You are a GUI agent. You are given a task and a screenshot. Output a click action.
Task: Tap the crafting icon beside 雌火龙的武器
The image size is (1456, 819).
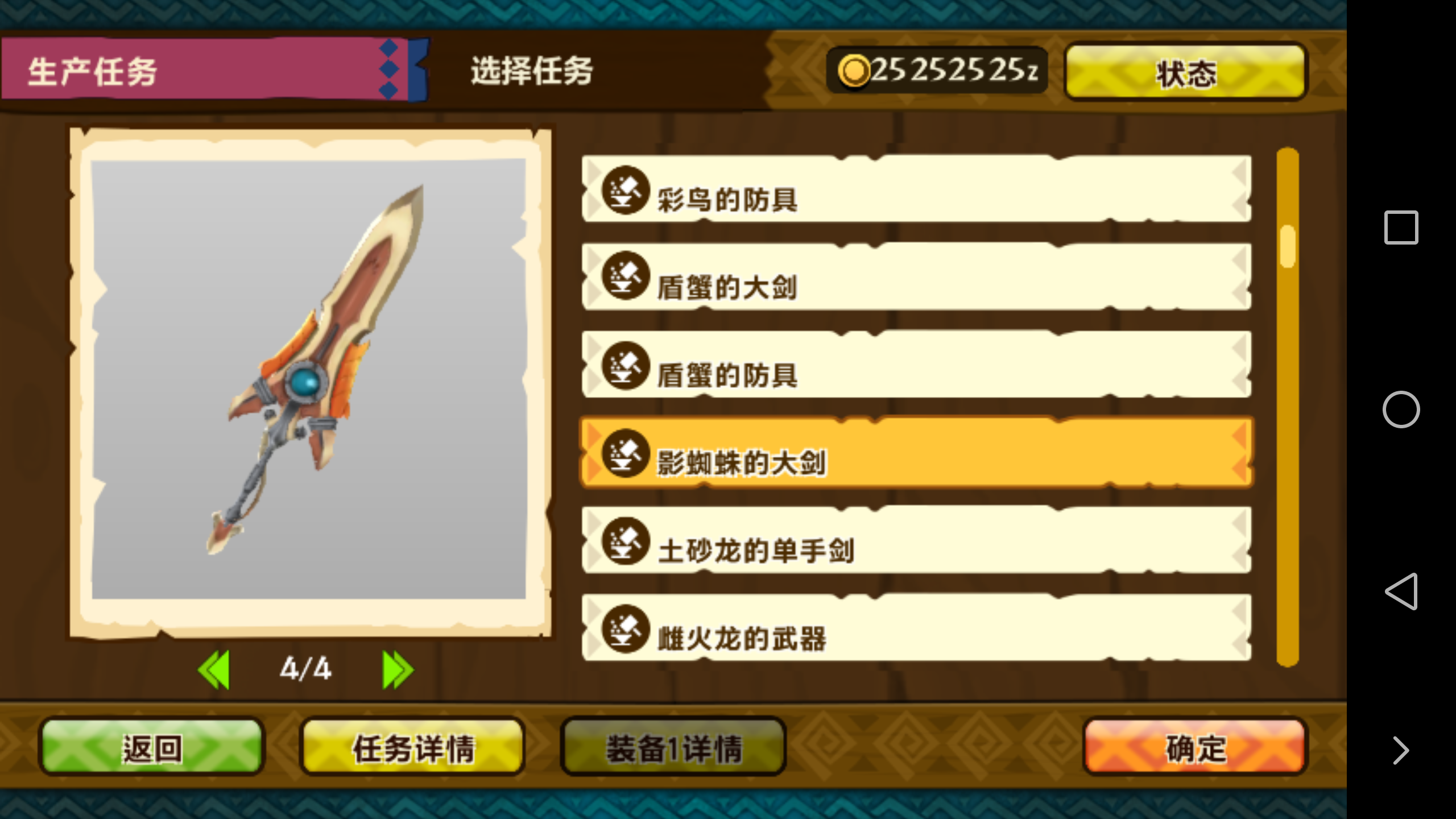coord(626,628)
